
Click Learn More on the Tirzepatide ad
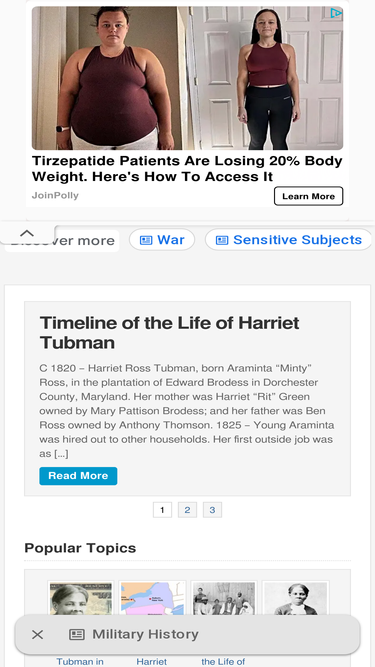pyautogui.click(x=308, y=196)
